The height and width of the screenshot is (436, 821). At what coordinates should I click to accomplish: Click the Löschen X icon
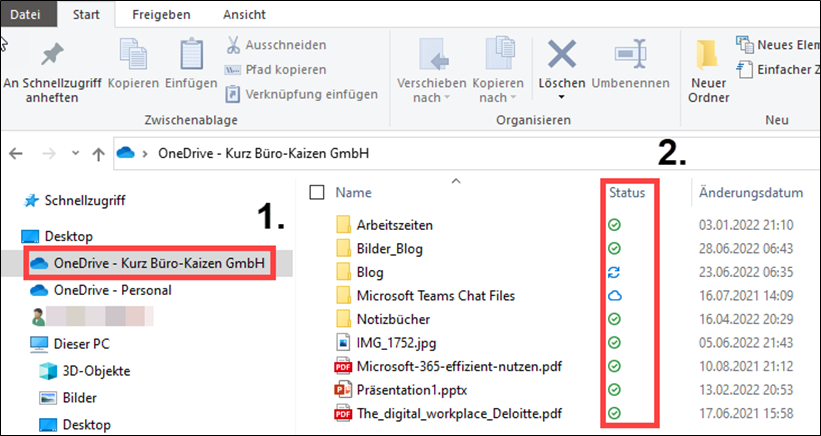pyautogui.click(x=561, y=54)
